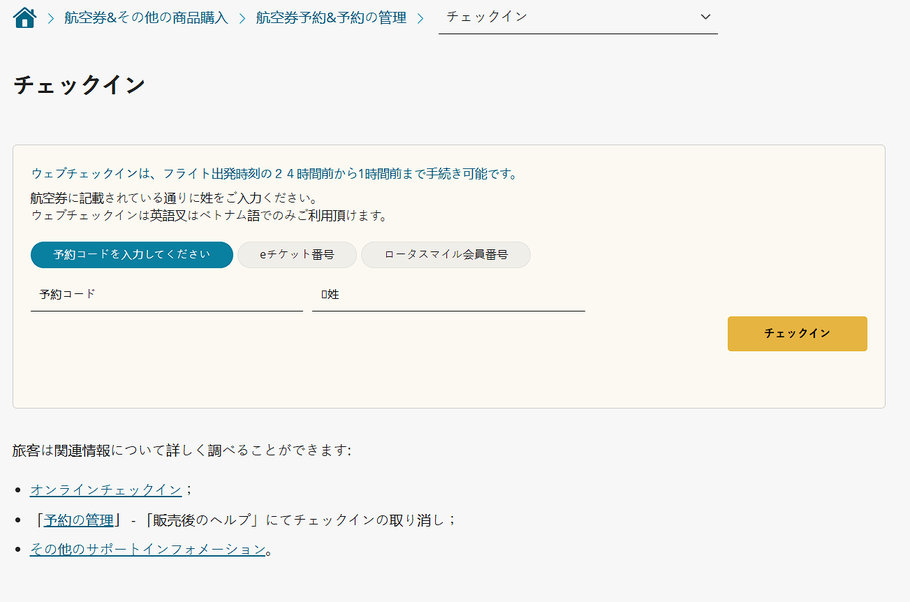Viewport: 910px width, 602px height.
Task: Open 航空券&その他の商品購入 breadcrumb link
Action: tap(146, 17)
